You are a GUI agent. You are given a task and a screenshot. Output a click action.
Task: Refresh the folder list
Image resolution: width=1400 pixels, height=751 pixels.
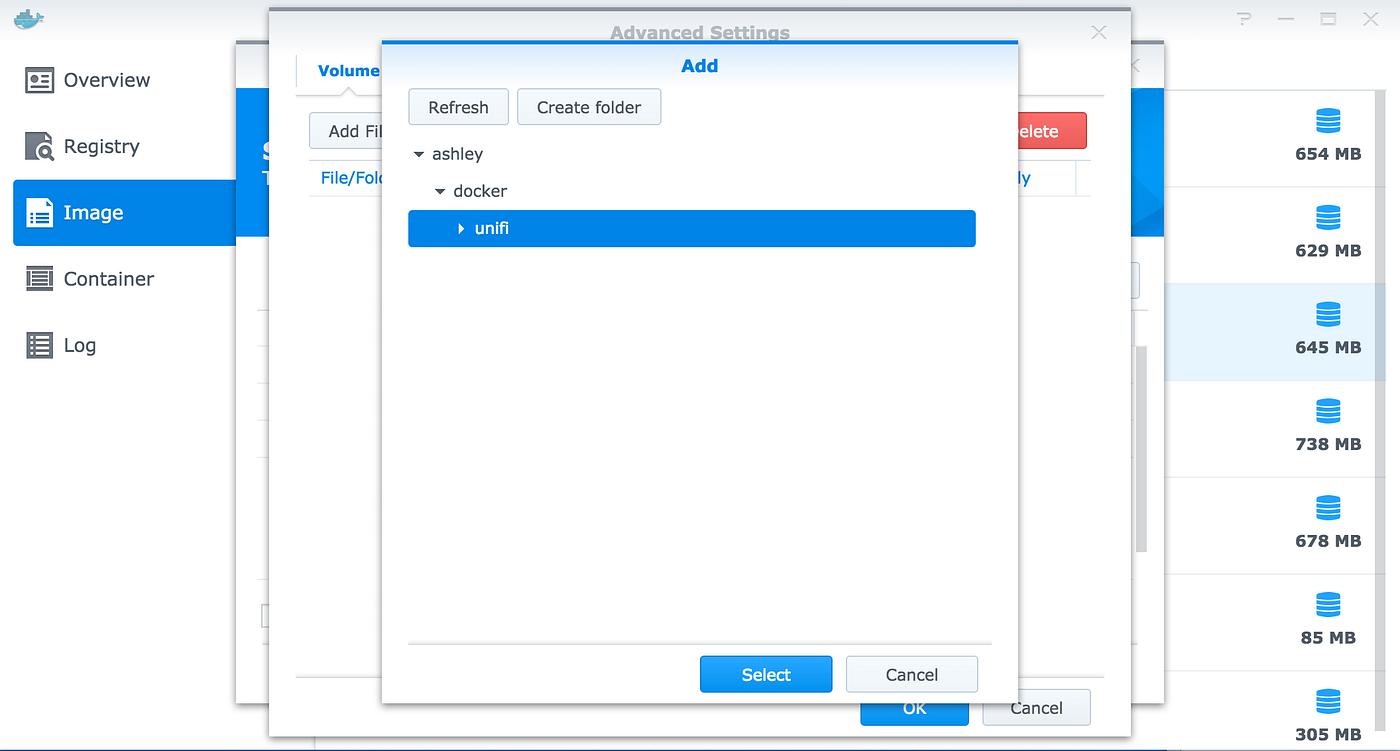tap(458, 106)
